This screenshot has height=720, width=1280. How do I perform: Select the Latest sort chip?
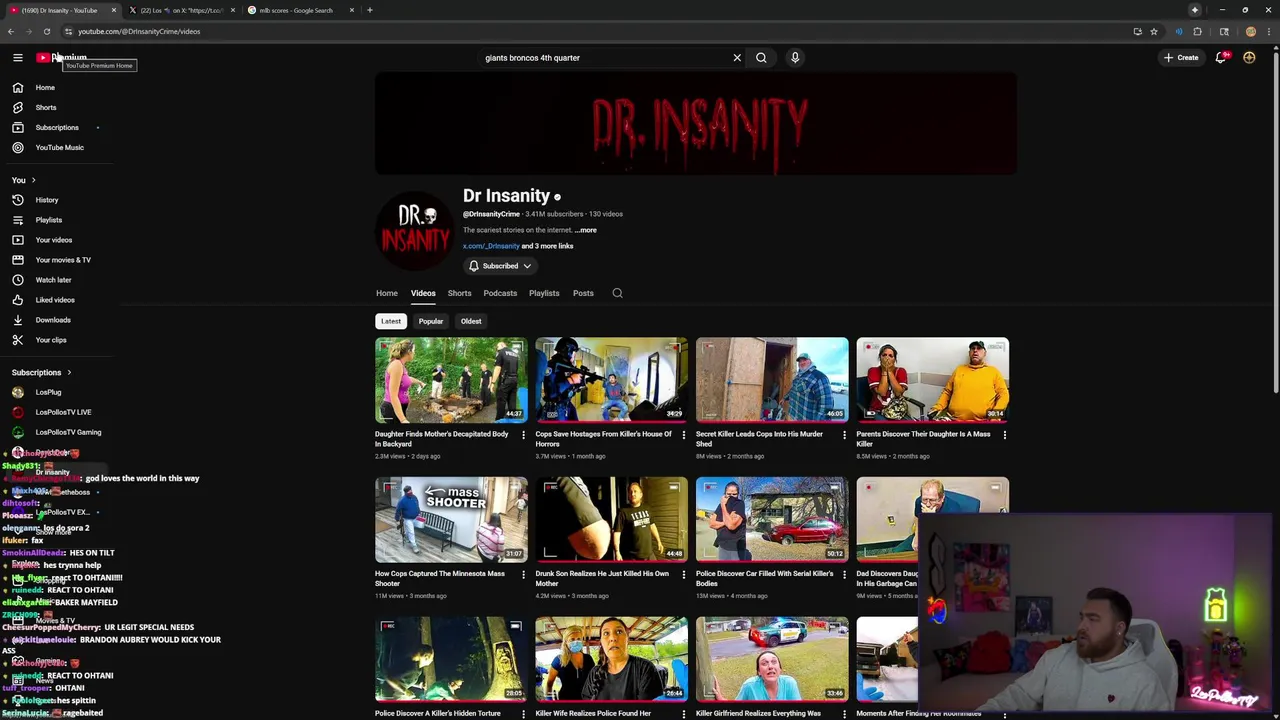coord(391,321)
